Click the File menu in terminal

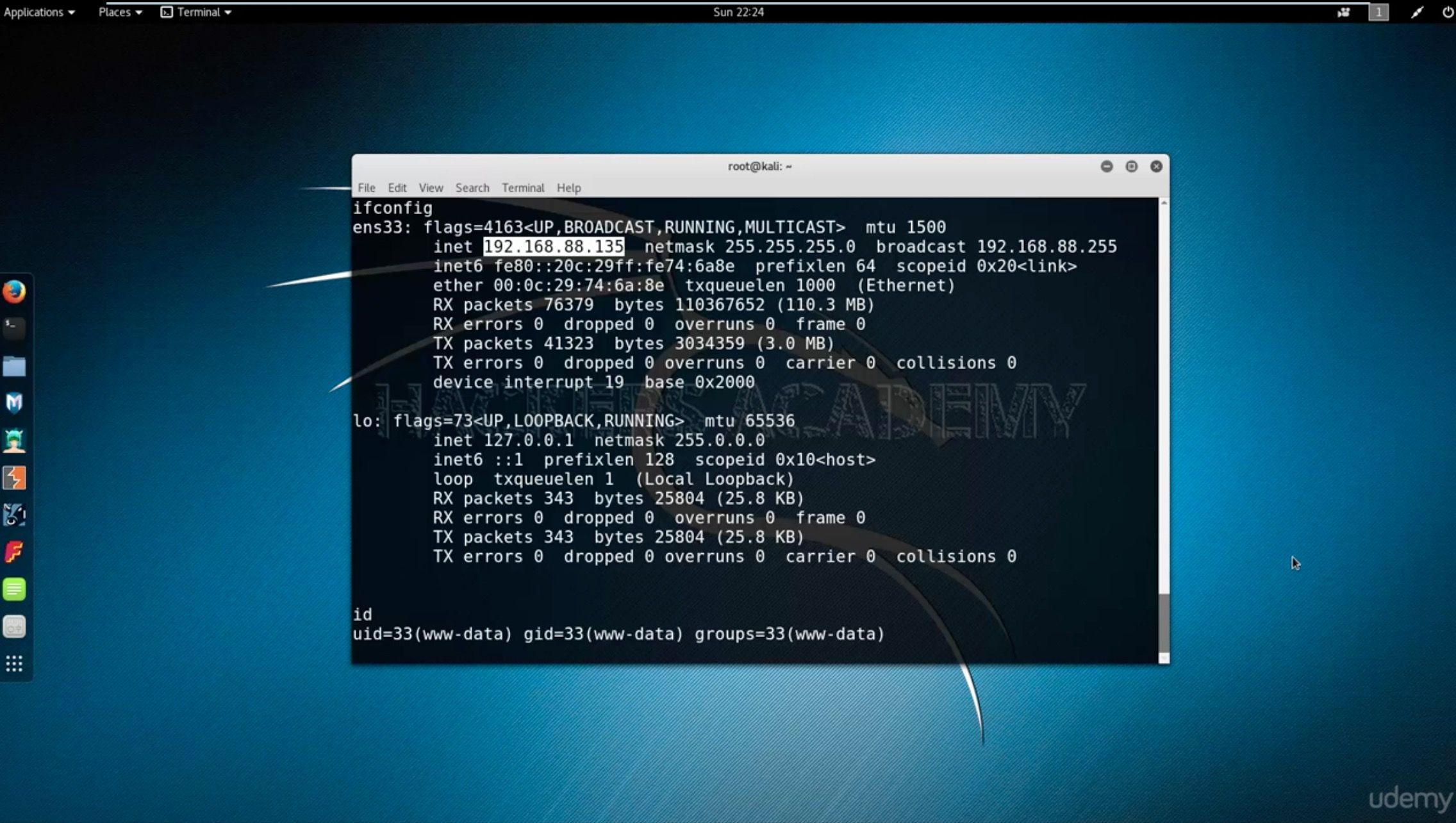pyautogui.click(x=366, y=187)
